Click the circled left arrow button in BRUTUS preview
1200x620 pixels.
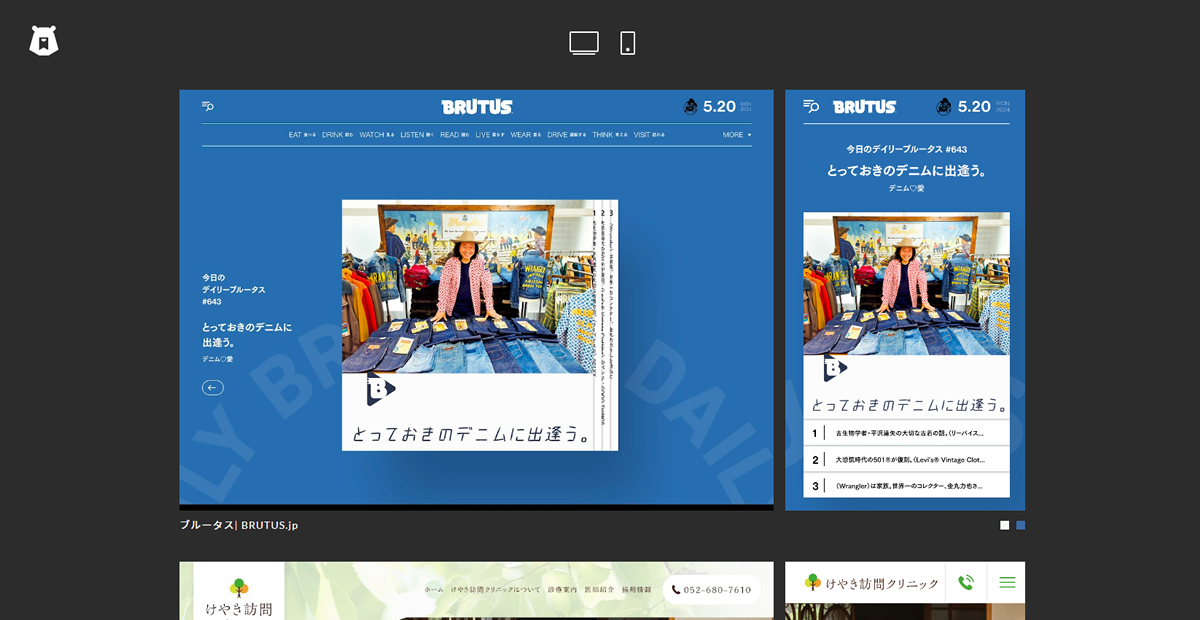pos(213,388)
